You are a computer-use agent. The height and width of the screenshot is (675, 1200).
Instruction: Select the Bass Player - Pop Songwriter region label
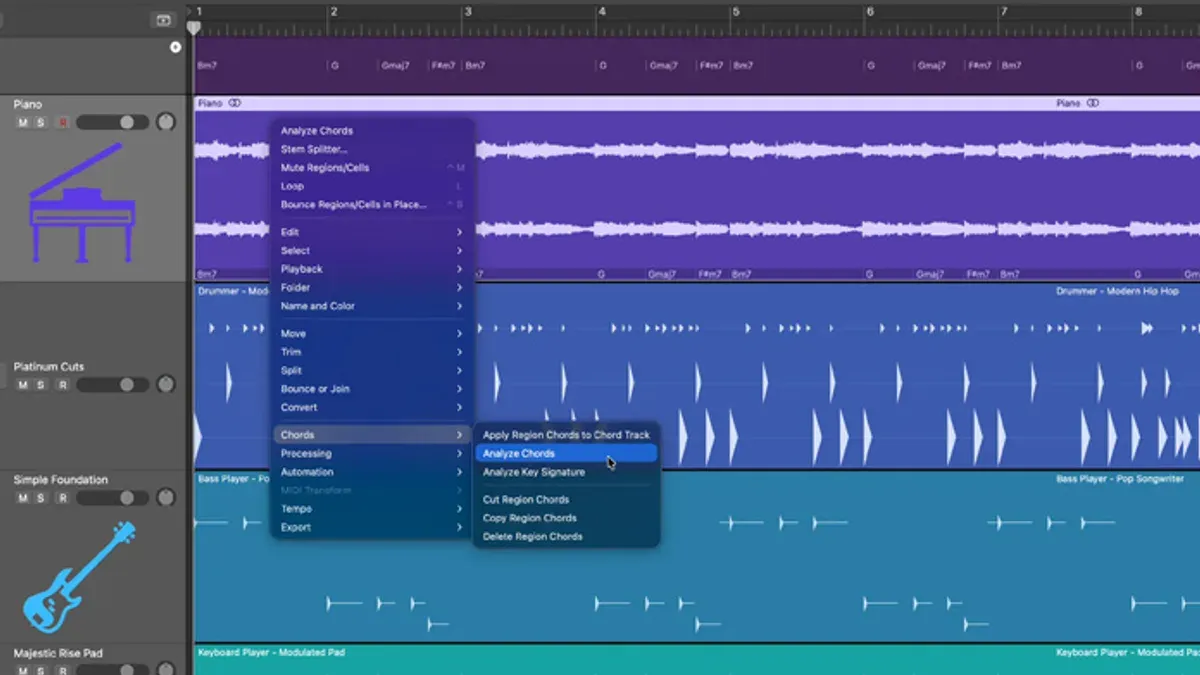point(1120,479)
